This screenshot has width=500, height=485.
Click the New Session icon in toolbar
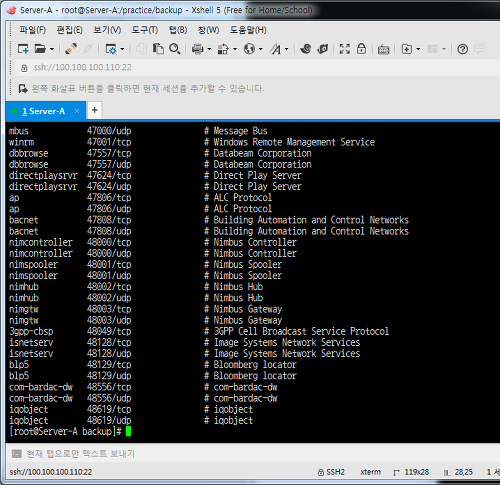click(23, 49)
